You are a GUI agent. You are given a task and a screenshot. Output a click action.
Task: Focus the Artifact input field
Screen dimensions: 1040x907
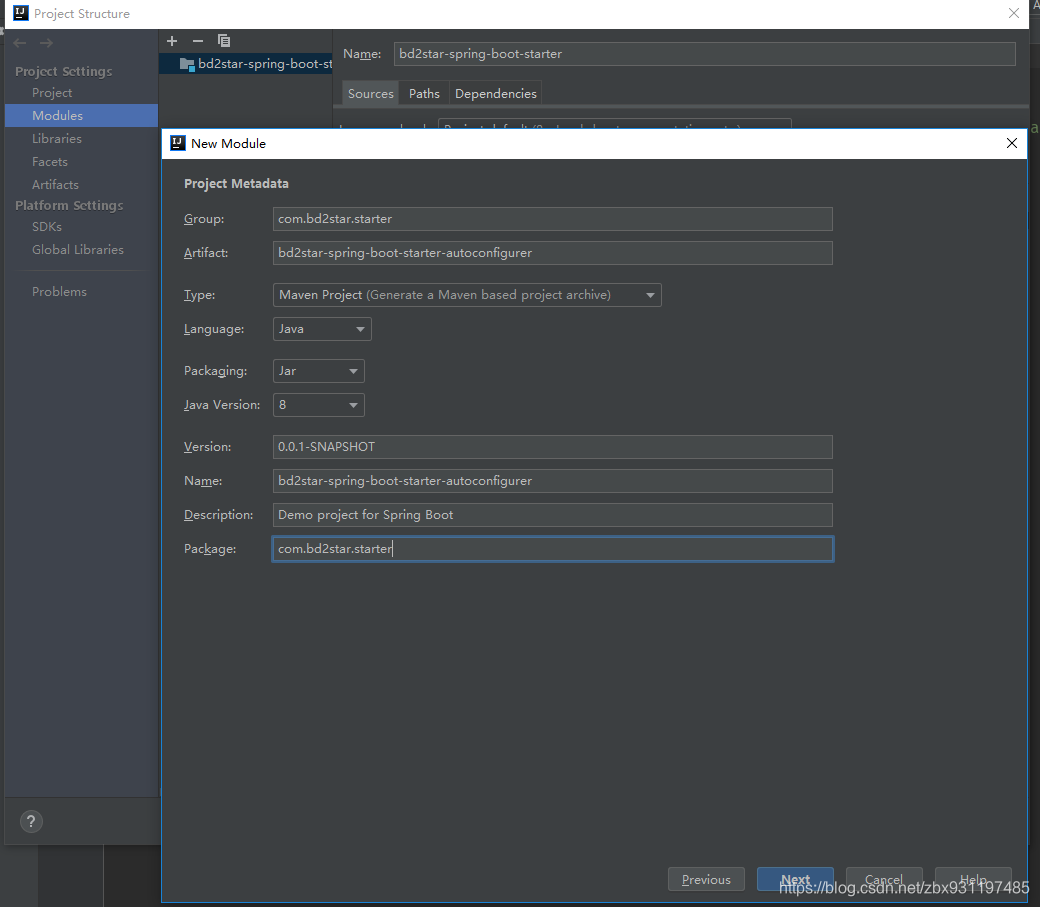pyautogui.click(x=552, y=253)
